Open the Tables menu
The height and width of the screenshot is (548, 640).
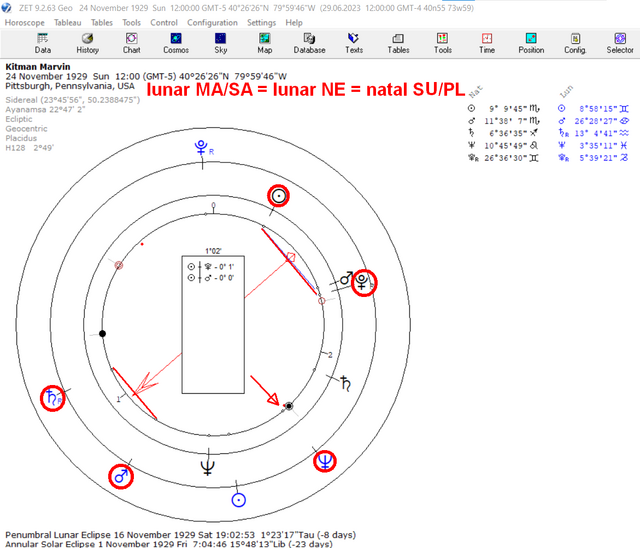pyautogui.click(x=102, y=23)
